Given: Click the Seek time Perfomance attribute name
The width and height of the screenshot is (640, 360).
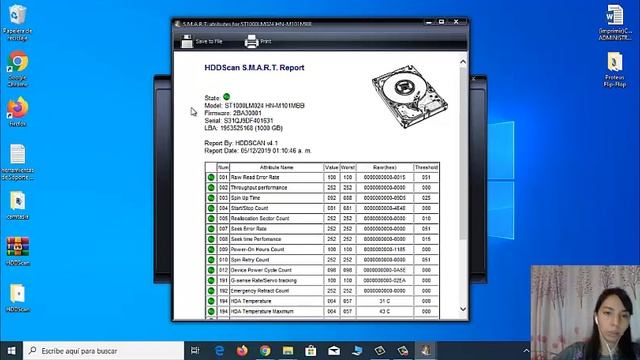Looking at the screenshot, I should pos(256,239).
